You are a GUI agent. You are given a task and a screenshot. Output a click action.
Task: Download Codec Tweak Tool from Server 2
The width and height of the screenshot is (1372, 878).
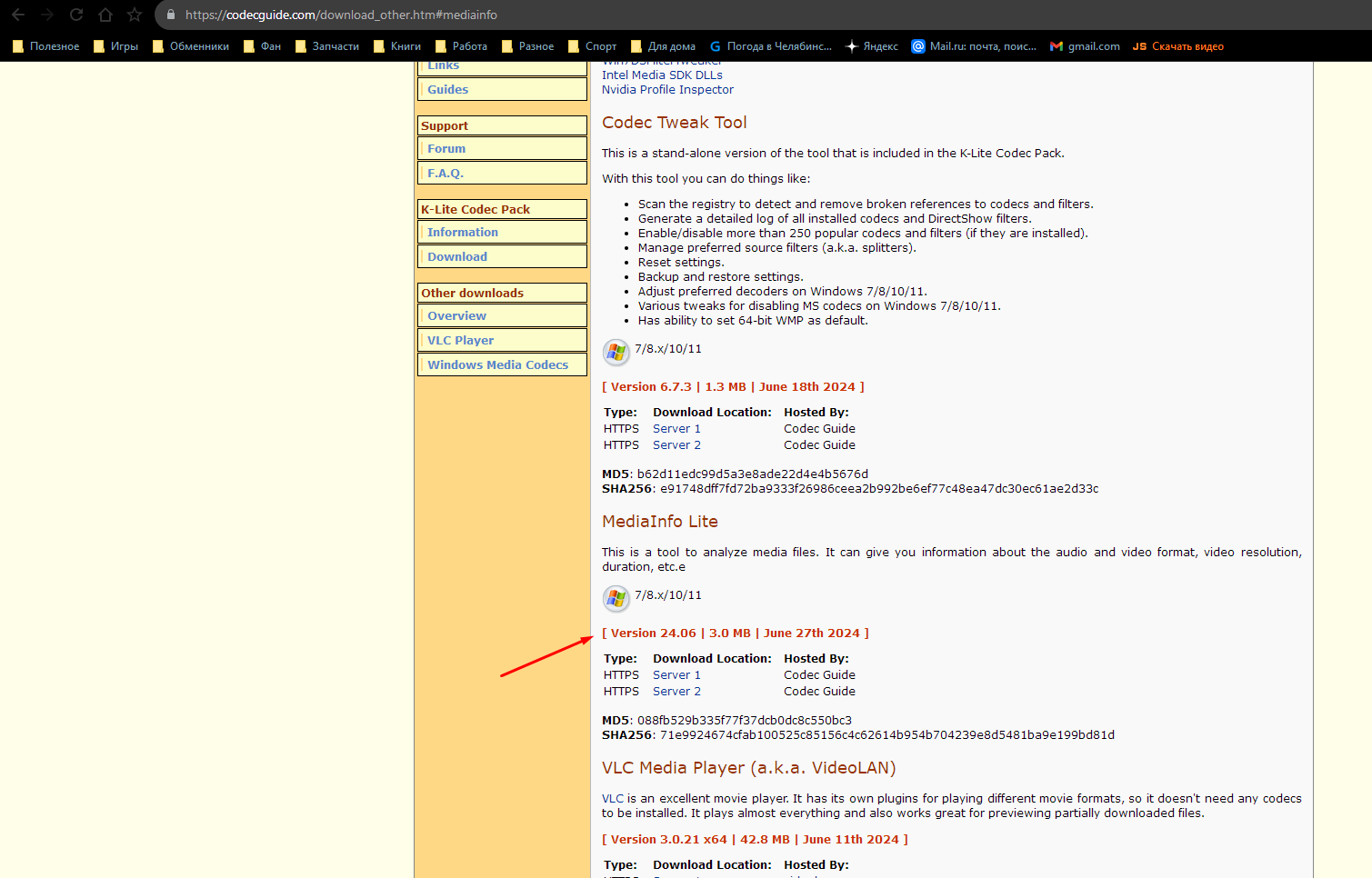click(676, 444)
